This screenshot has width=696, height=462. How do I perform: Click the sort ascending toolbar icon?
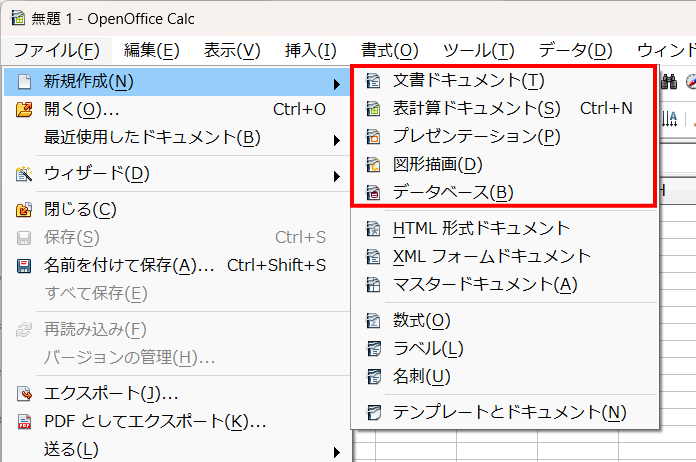click(x=669, y=118)
